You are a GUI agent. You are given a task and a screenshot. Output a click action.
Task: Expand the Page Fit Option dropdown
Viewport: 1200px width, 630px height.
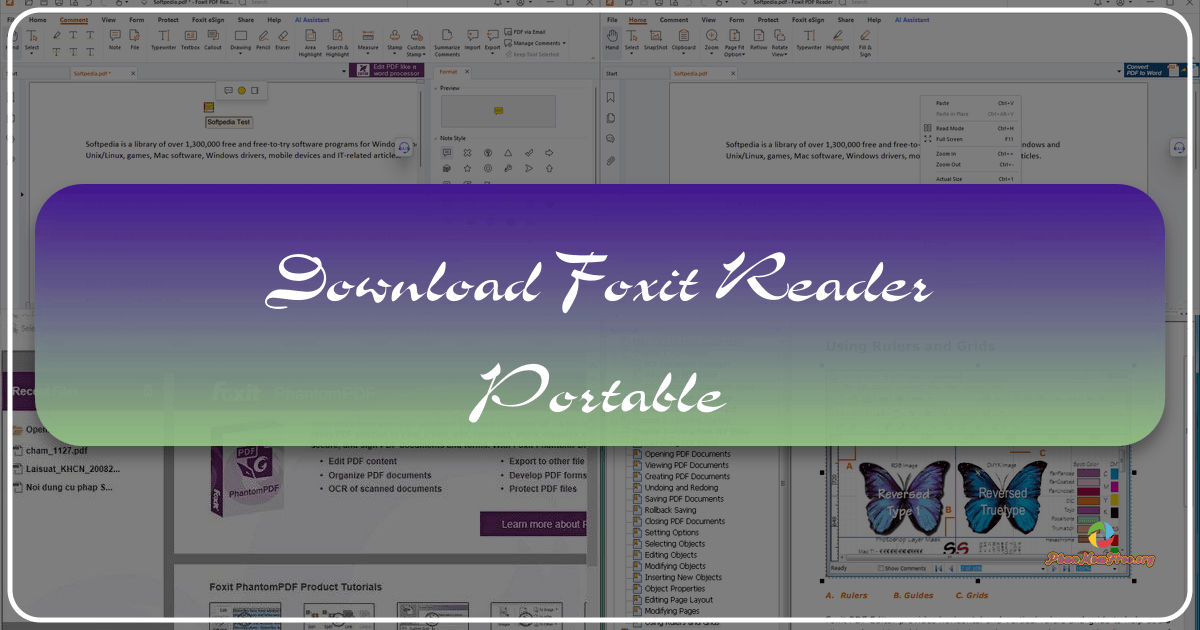click(x=744, y=52)
